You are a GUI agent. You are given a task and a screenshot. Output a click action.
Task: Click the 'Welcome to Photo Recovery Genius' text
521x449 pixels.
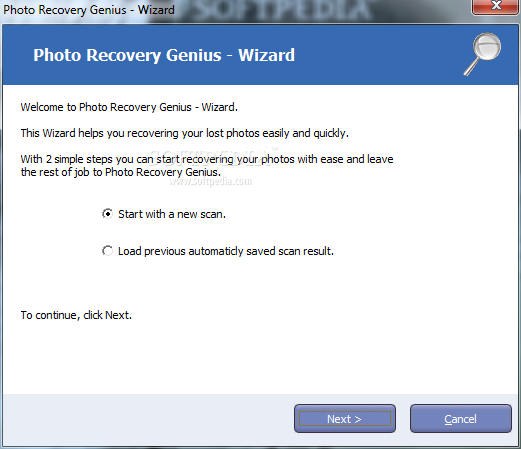click(x=129, y=107)
